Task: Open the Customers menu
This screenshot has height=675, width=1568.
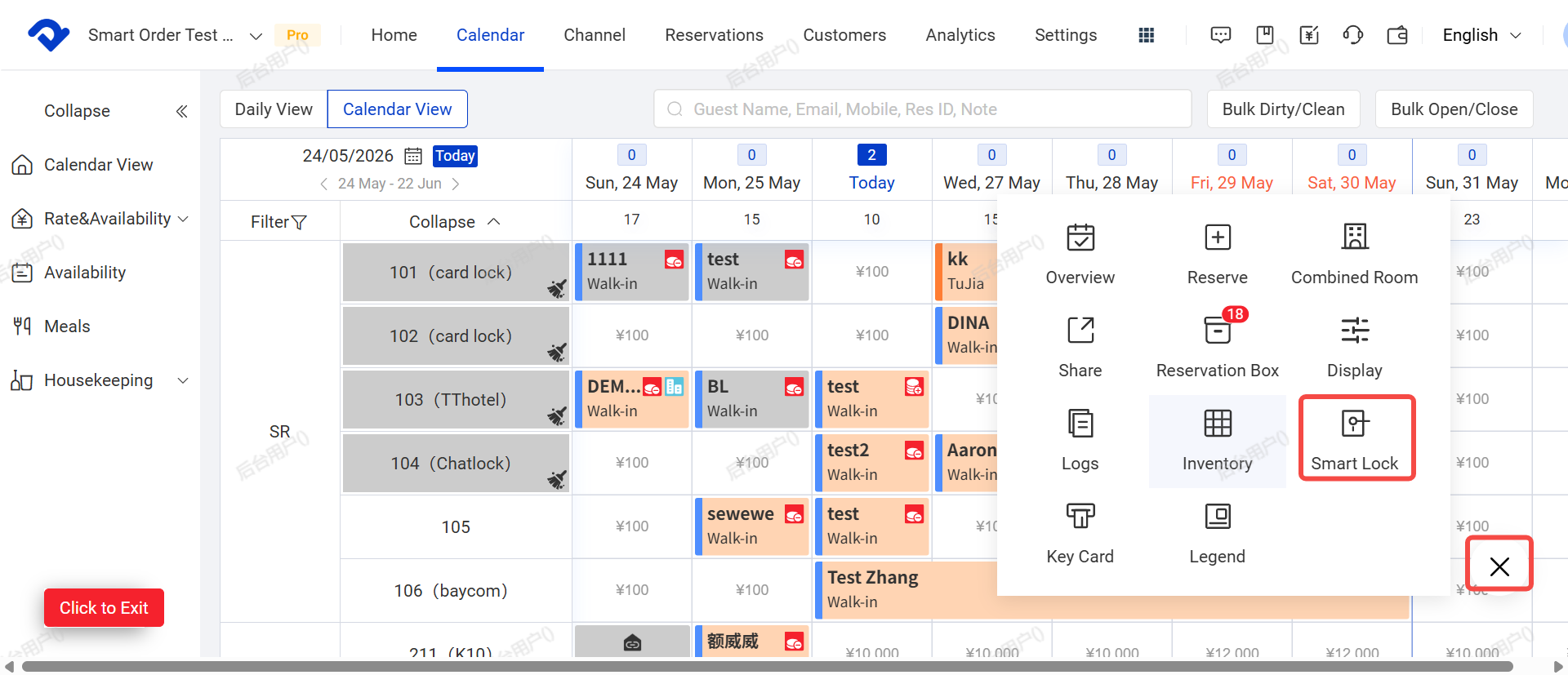Action: click(844, 35)
